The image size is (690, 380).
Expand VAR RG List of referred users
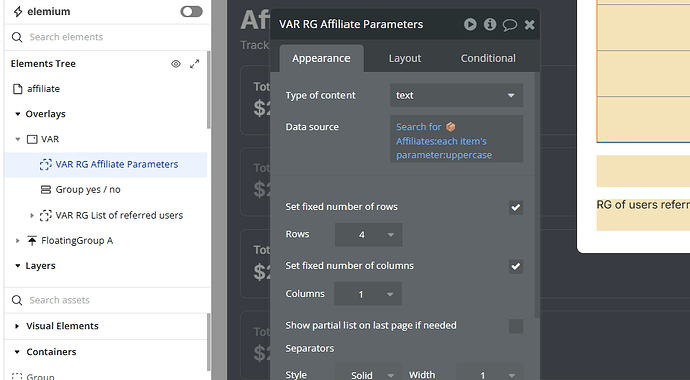(32, 216)
